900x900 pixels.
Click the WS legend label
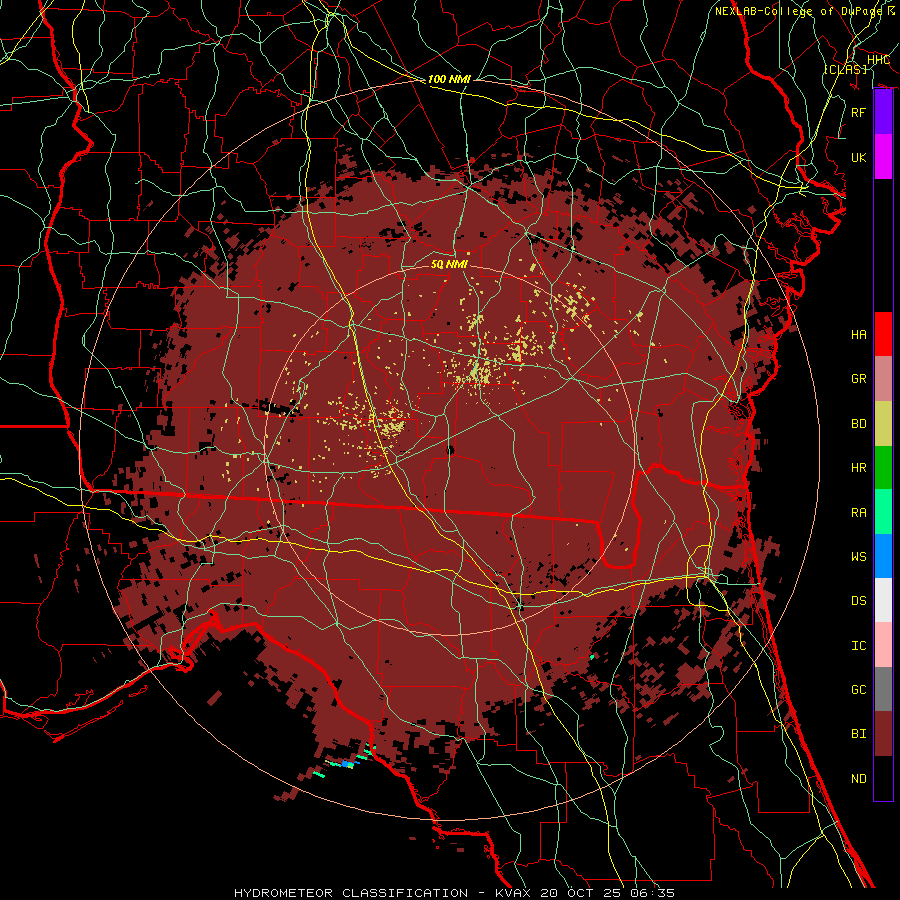pos(859,557)
